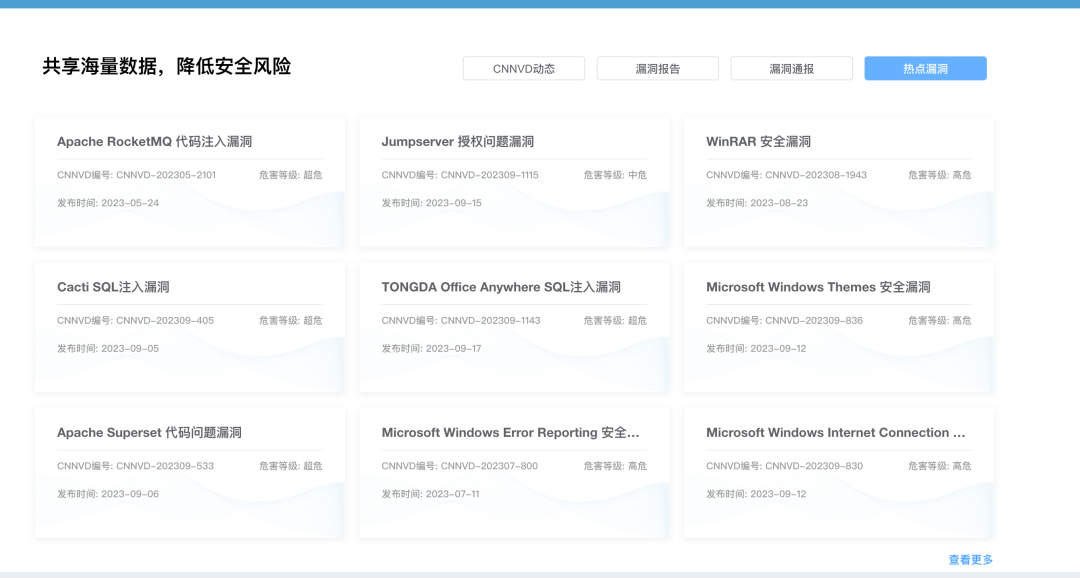
Task: Open TONGDA Office Anywhere SQL注入漏洞 title
Action: 501,287
